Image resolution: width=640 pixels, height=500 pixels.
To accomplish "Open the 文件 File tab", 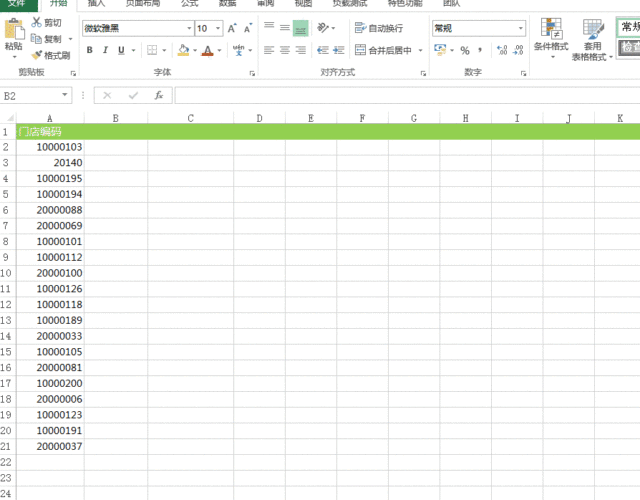I will (x=17, y=4).
